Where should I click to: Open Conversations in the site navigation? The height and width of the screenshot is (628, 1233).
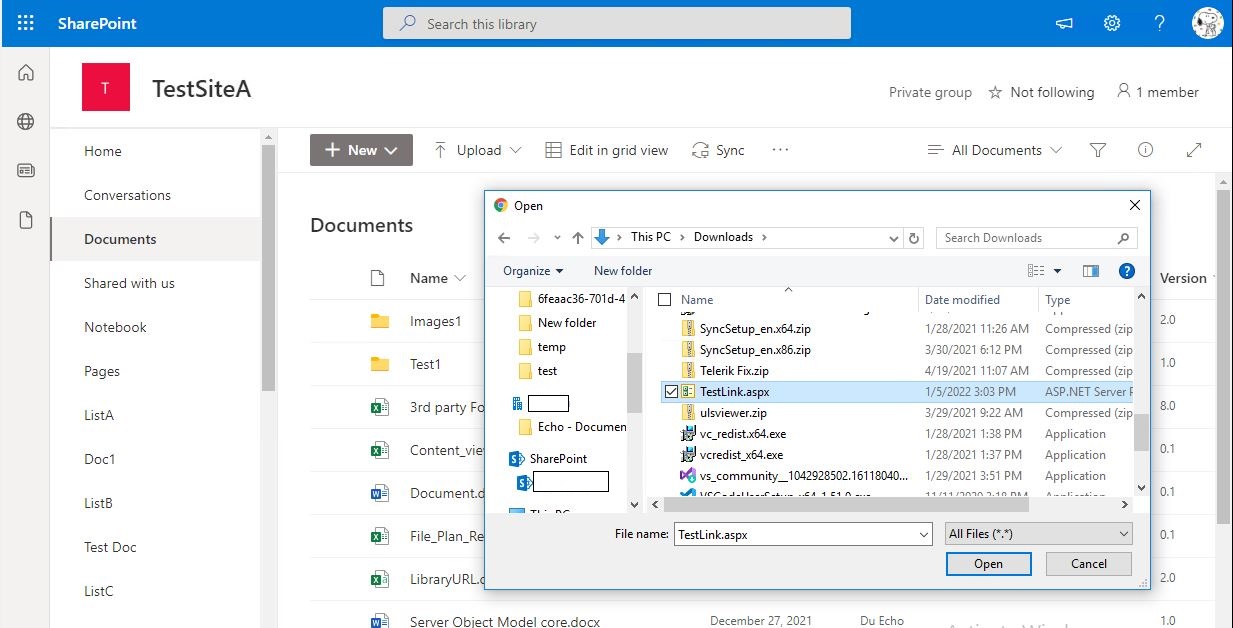pos(127,195)
